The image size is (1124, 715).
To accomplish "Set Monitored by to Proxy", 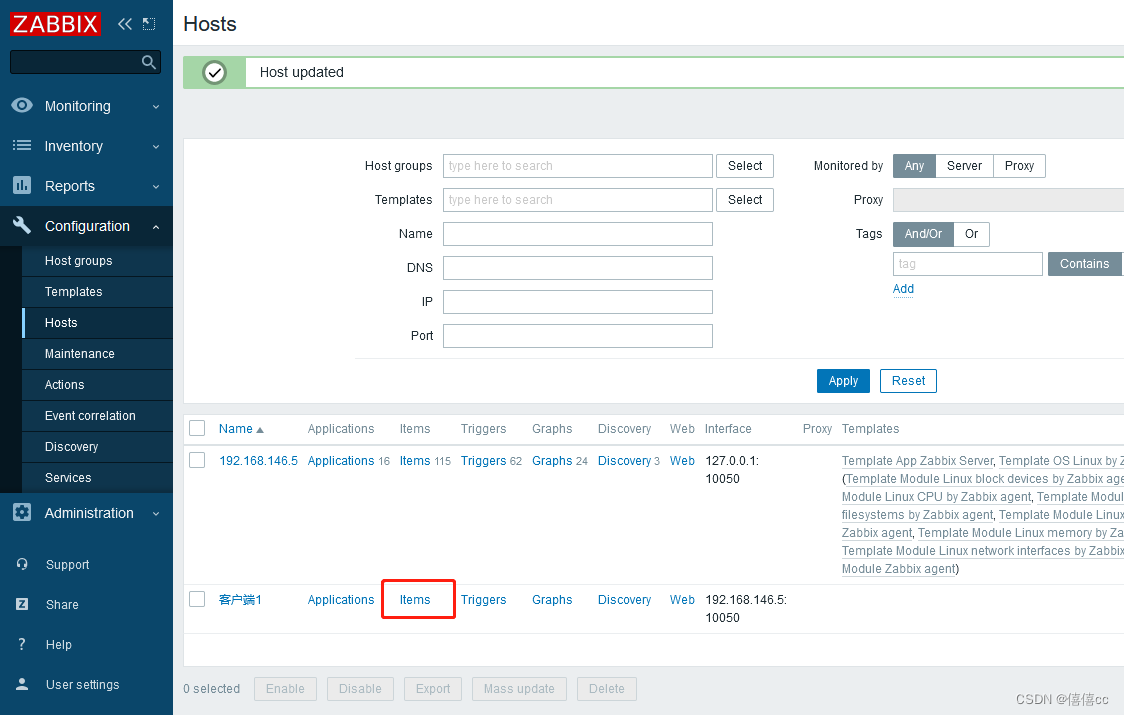I will click(1019, 166).
